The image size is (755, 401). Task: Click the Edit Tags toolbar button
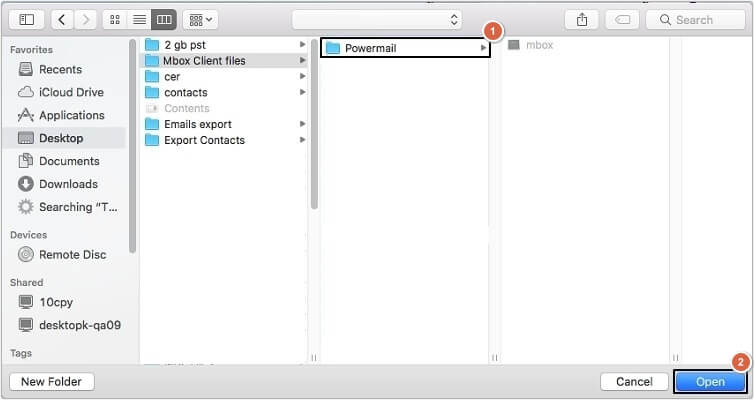pos(623,20)
